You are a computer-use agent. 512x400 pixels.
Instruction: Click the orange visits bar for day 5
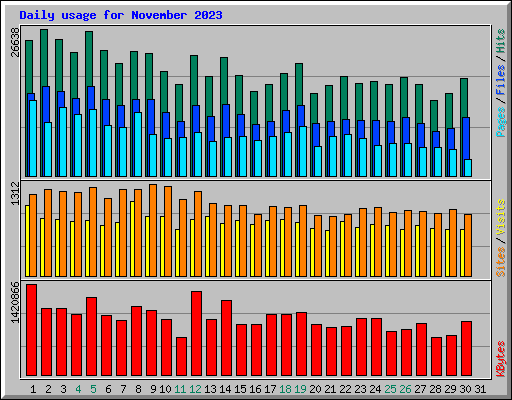93,232
